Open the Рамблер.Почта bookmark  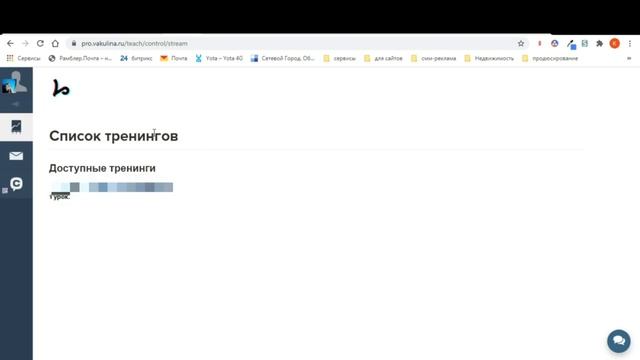point(80,58)
